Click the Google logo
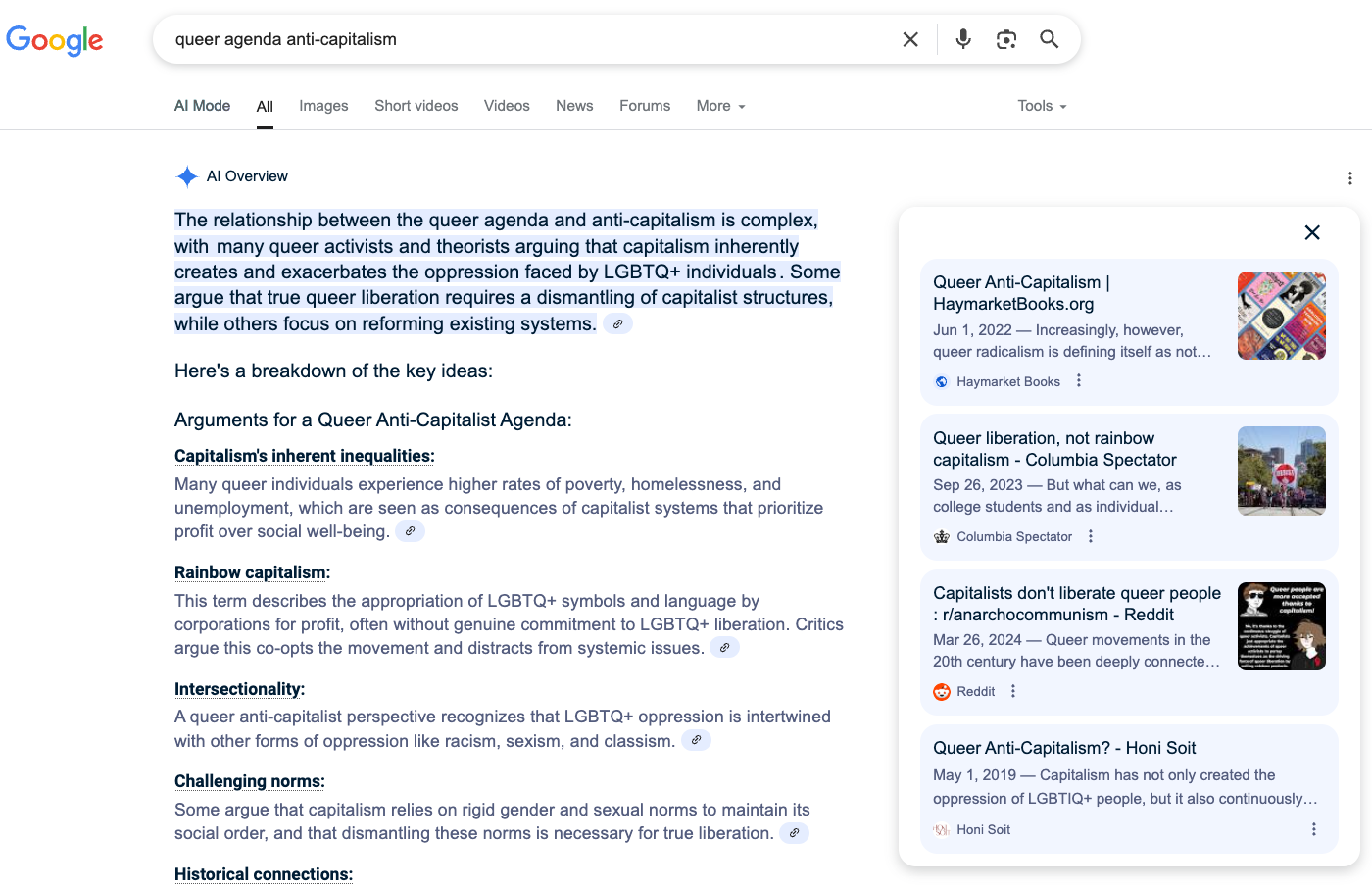1372x890 pixels. [x=55, y=40]
